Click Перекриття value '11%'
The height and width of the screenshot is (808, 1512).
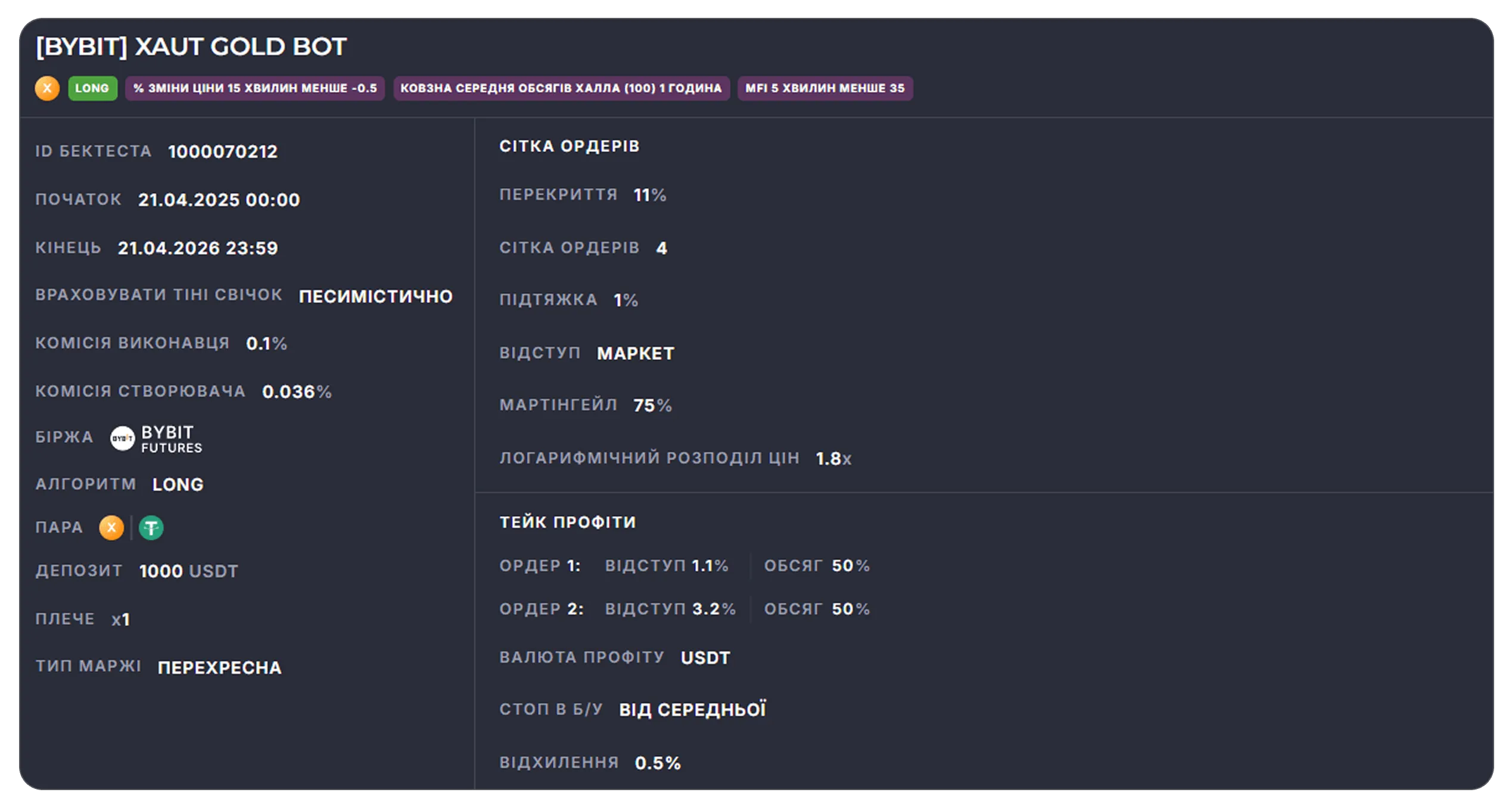(650, 195)
